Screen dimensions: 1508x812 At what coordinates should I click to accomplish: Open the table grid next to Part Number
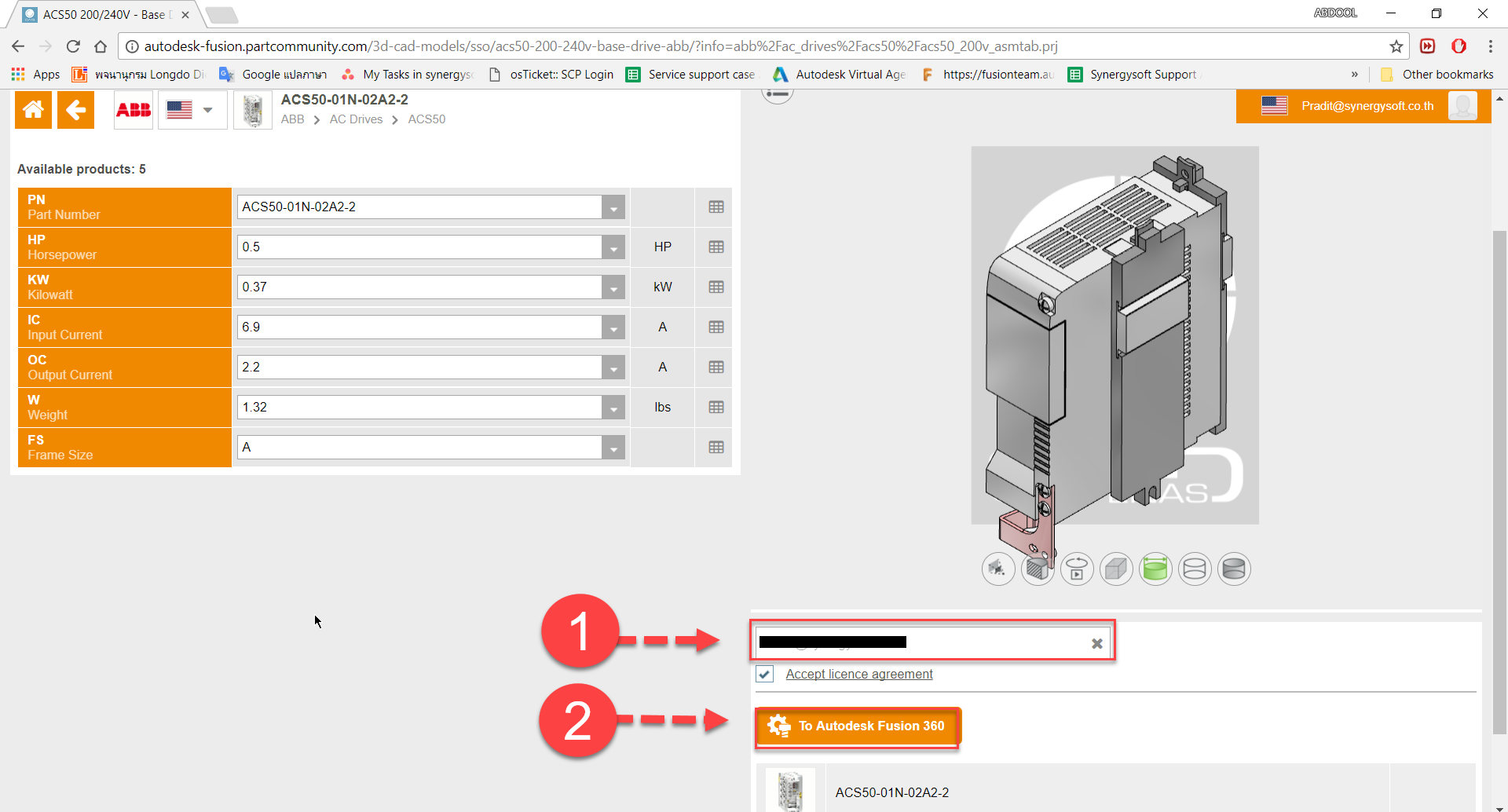tap(715, 207)
